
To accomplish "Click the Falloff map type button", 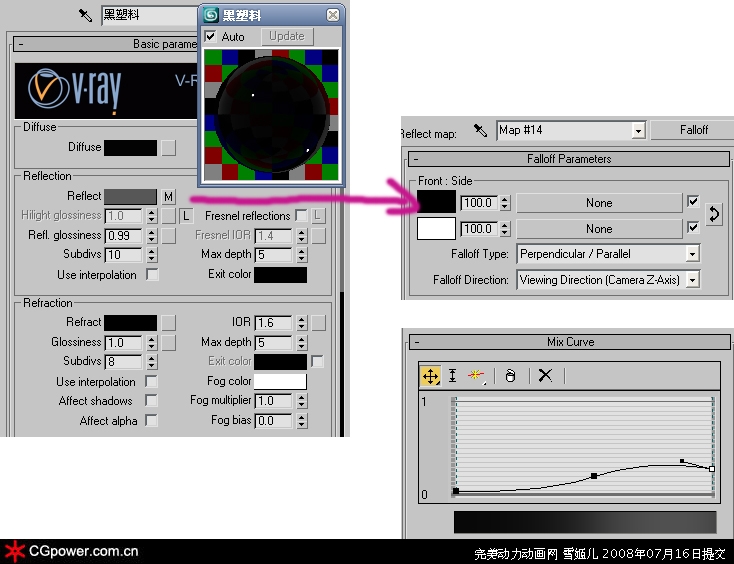I will point(693,130).
